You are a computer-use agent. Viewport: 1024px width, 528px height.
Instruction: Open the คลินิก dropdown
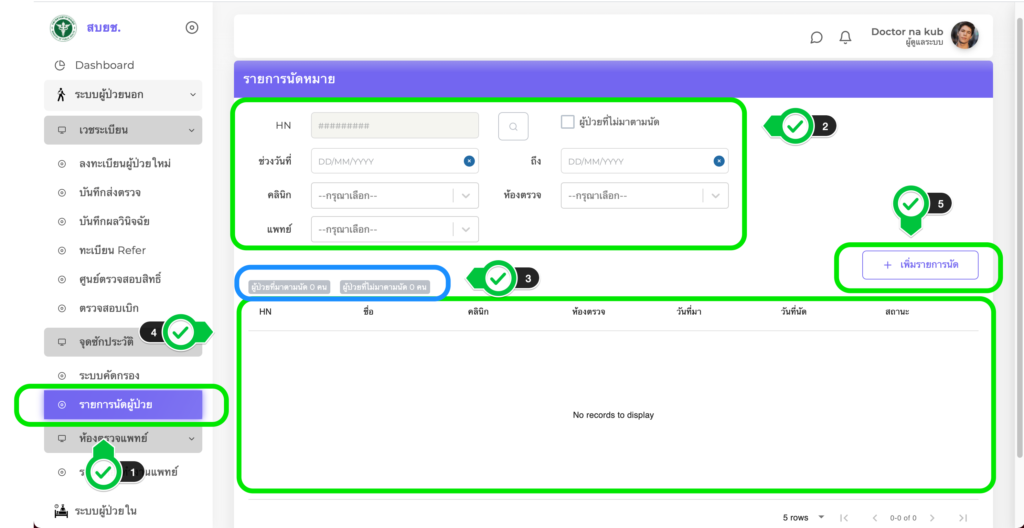tap(394, 196)
